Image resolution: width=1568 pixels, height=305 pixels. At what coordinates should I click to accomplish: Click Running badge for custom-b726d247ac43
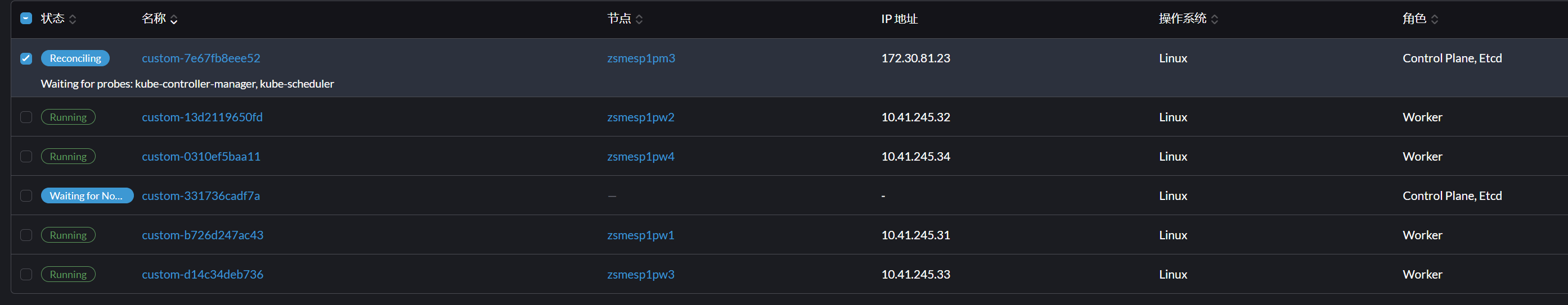pos(68,235)
